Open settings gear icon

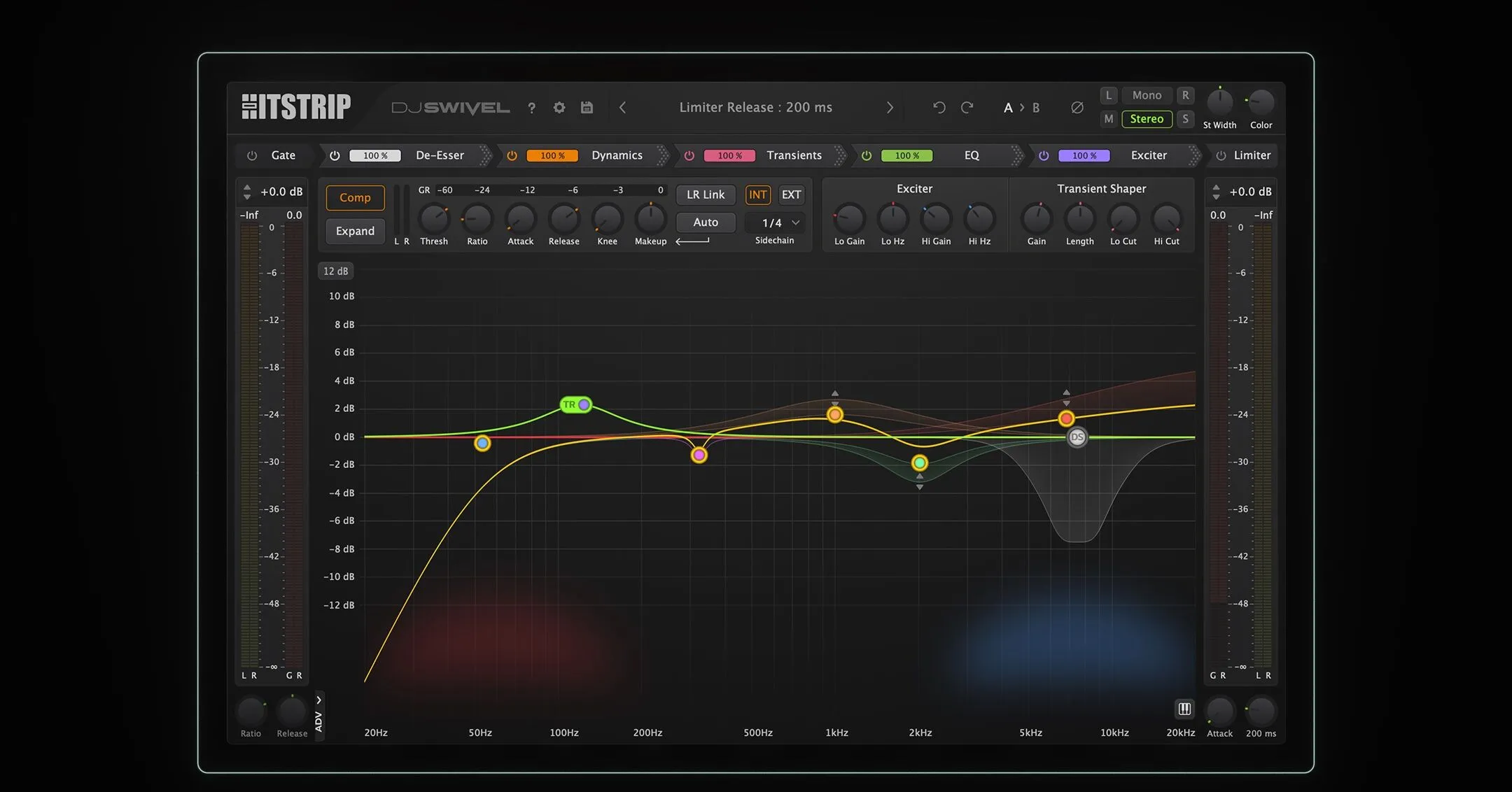tap(559, 108)
